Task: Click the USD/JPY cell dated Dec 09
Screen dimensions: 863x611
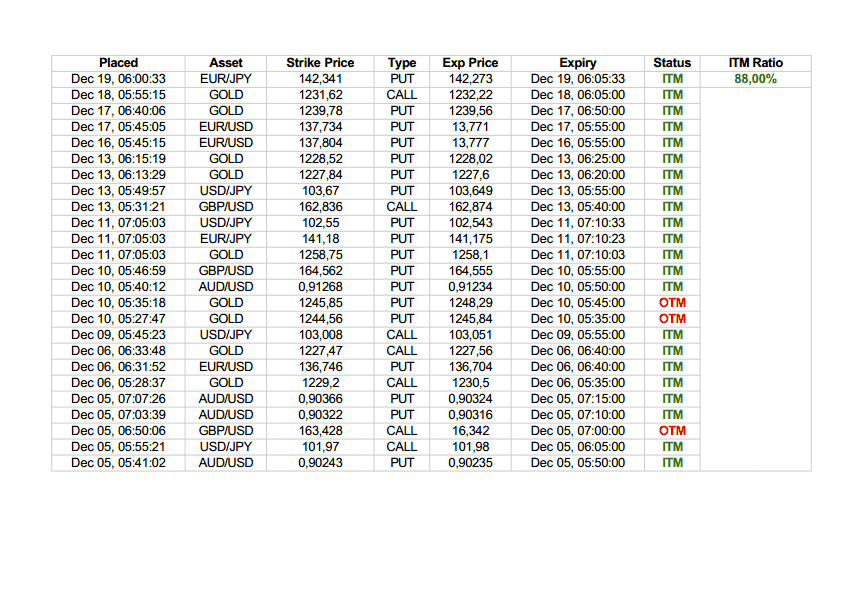Action: [x=224, y=334]
